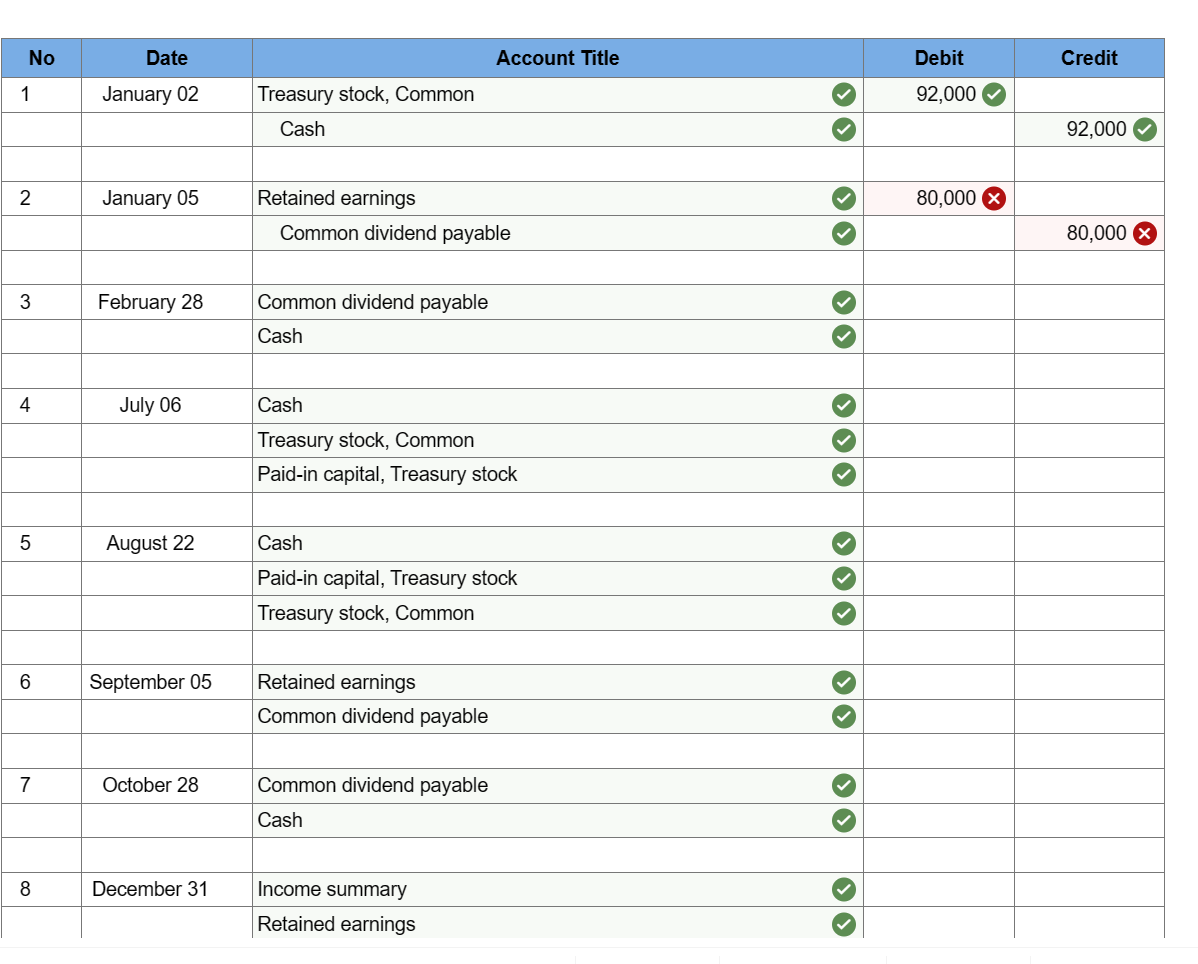Click checkmark beside entry 6 Common dividend payable
The image size is (1198, 964).
tap(843, 717)
